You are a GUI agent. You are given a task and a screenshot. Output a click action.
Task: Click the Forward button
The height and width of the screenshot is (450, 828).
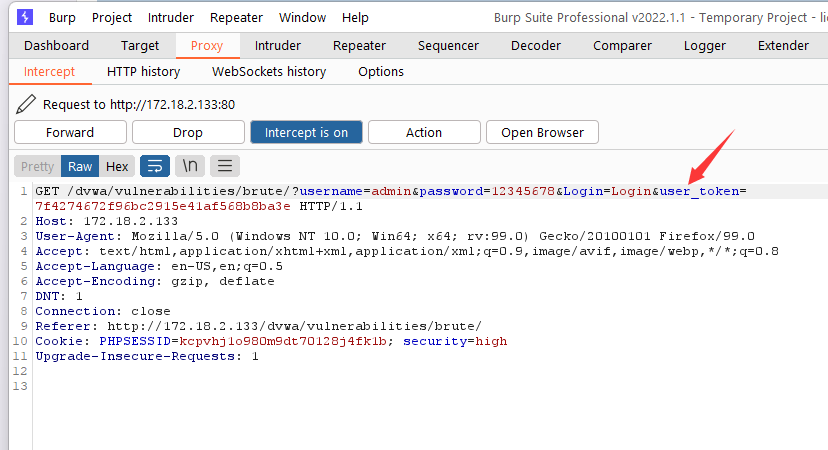point(70,132)
